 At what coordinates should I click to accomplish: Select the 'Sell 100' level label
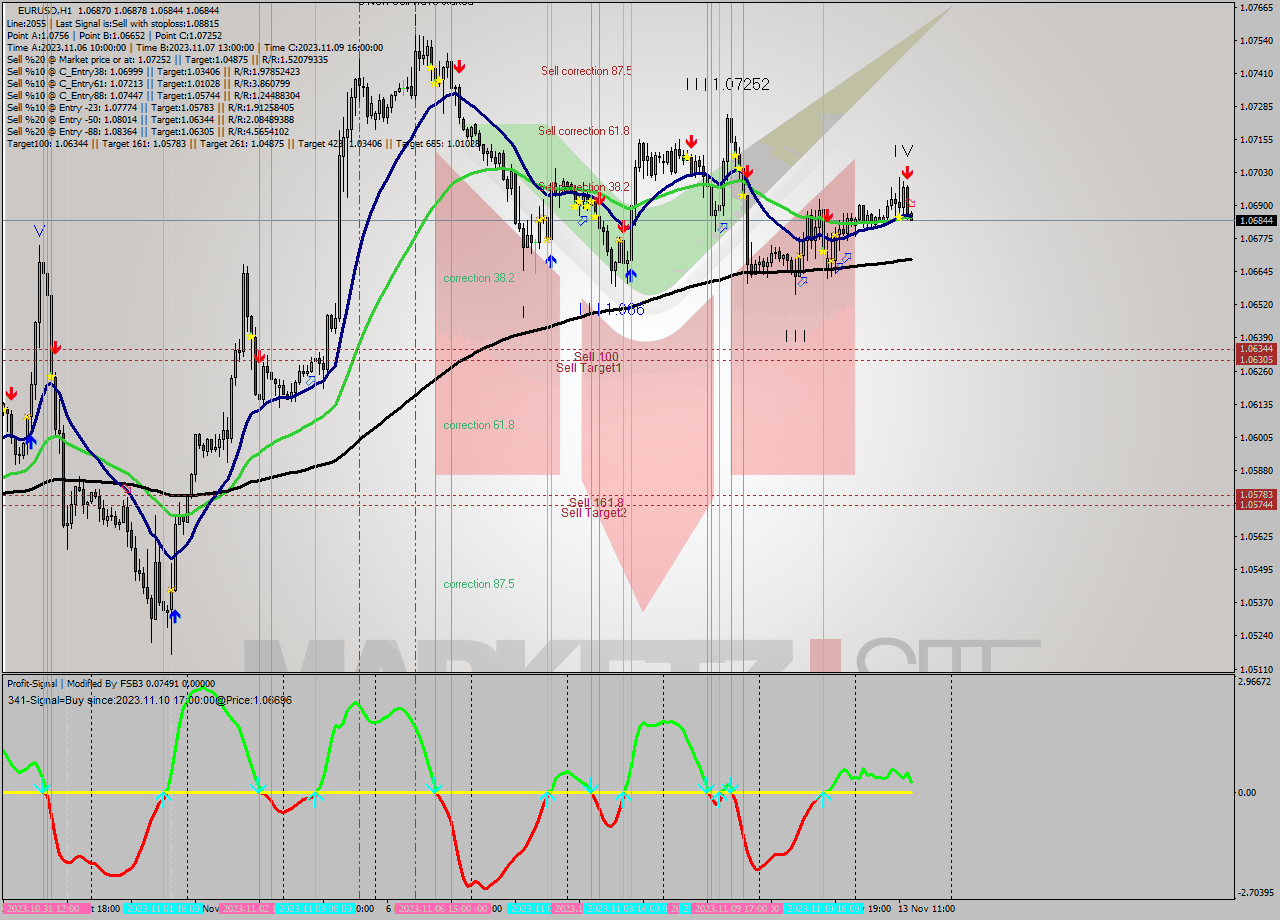pos(596,356)
